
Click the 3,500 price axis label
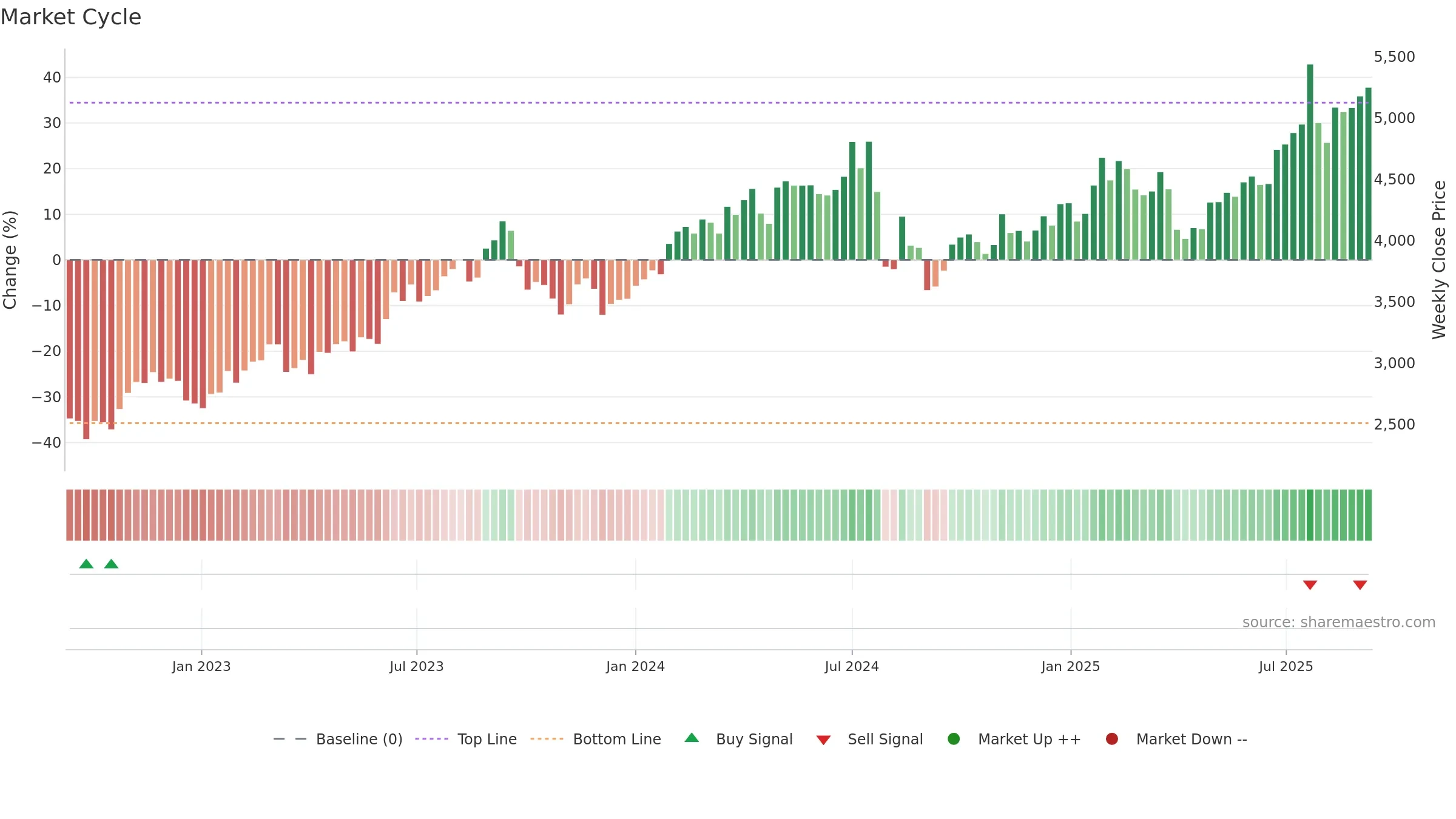1394,302
